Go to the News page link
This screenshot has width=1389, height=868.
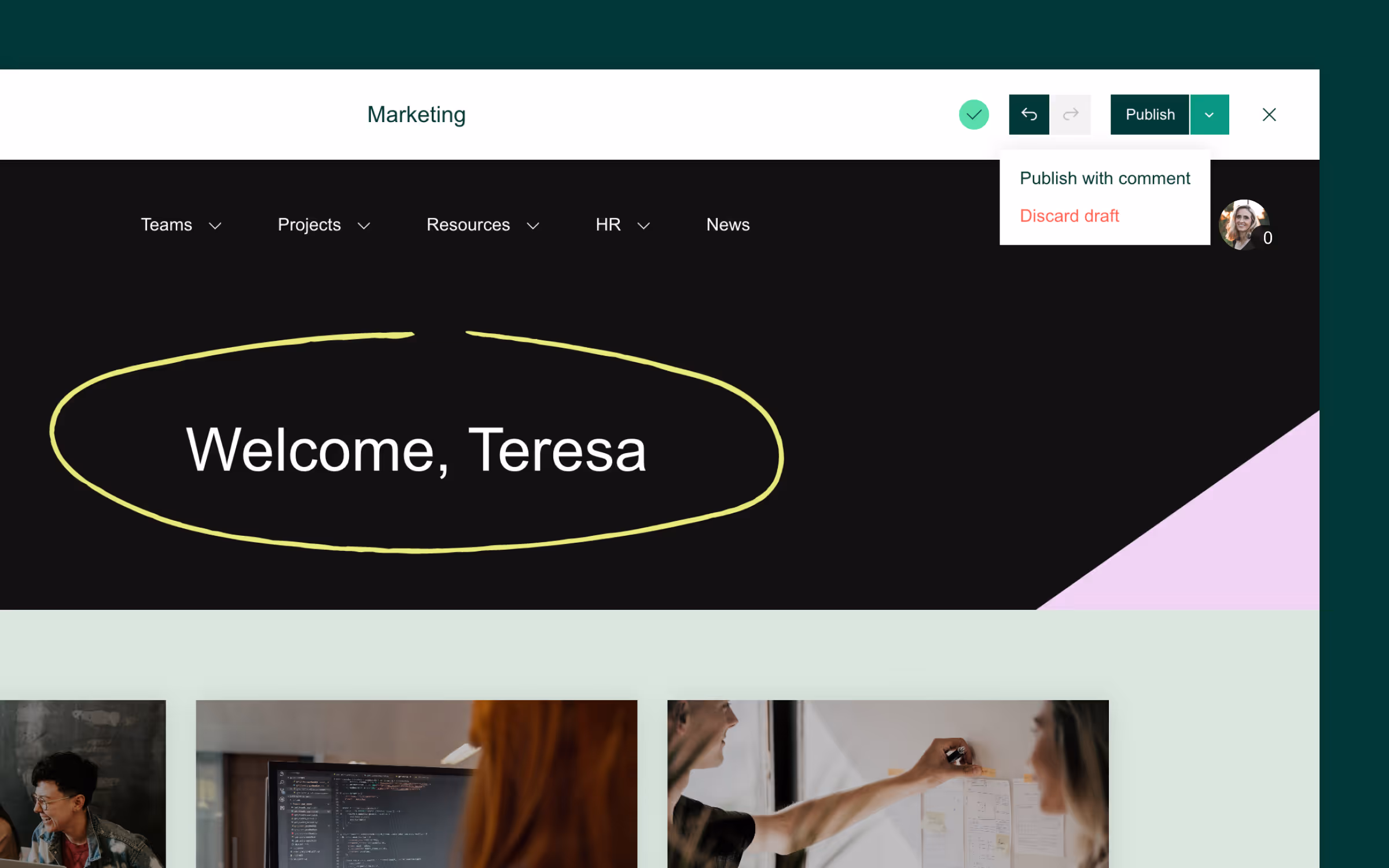(727, 225)
